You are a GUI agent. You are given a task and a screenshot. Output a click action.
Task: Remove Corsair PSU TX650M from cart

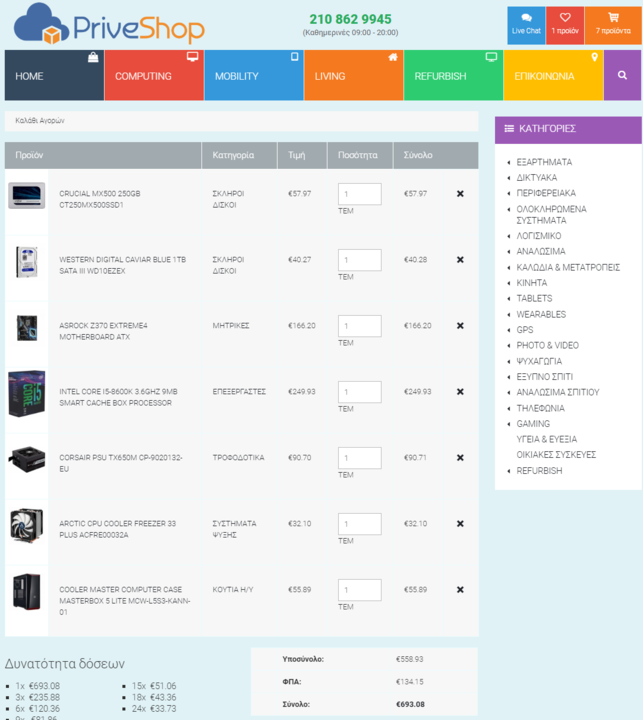[x=460, y=458]
